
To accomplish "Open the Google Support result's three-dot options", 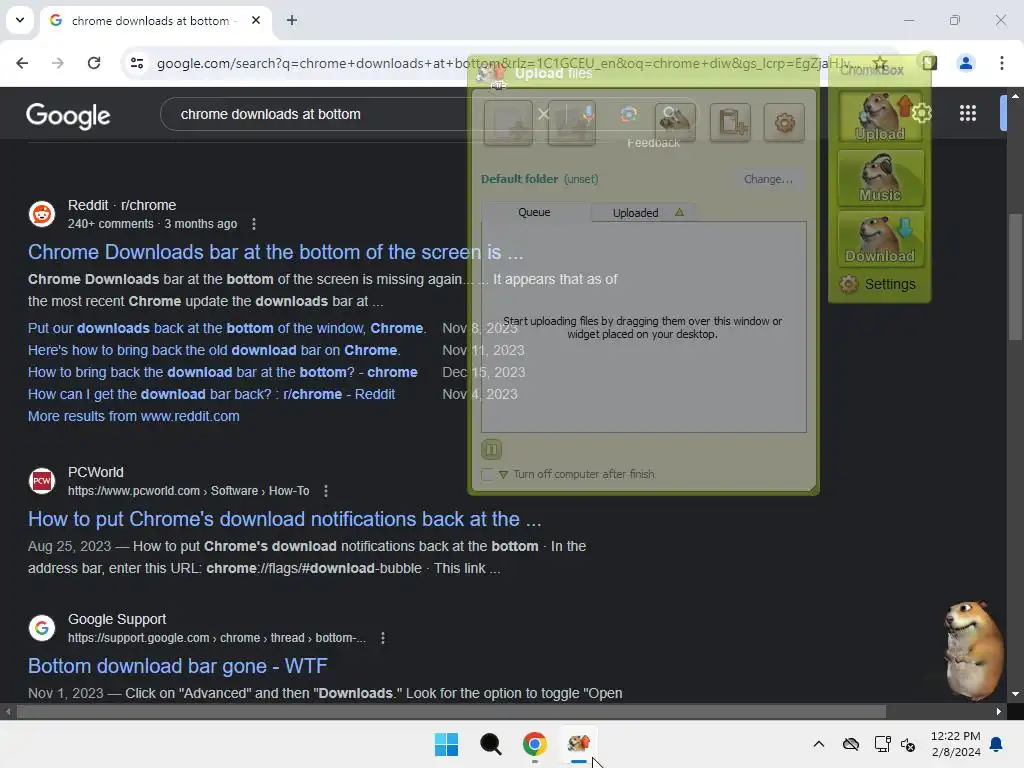I will pyautogui.click(x=383, y=638).
